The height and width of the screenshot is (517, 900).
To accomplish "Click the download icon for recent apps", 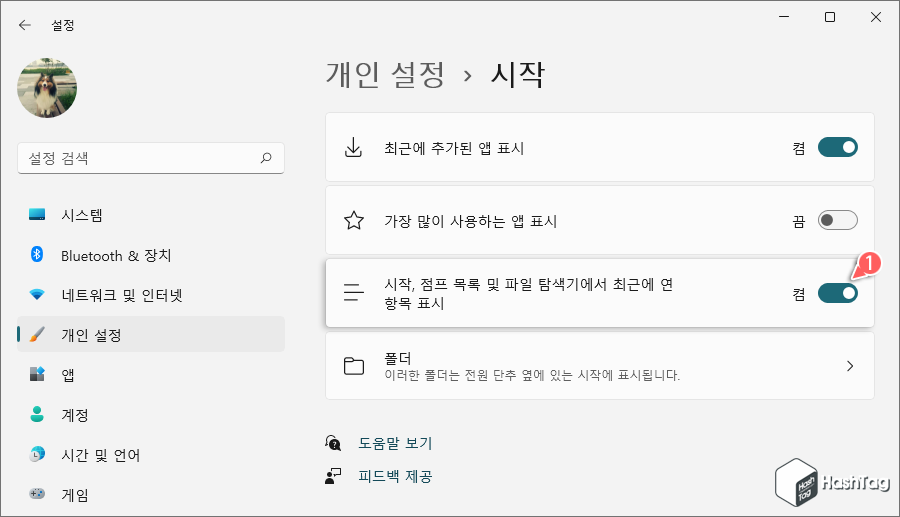I will point(353,147).
